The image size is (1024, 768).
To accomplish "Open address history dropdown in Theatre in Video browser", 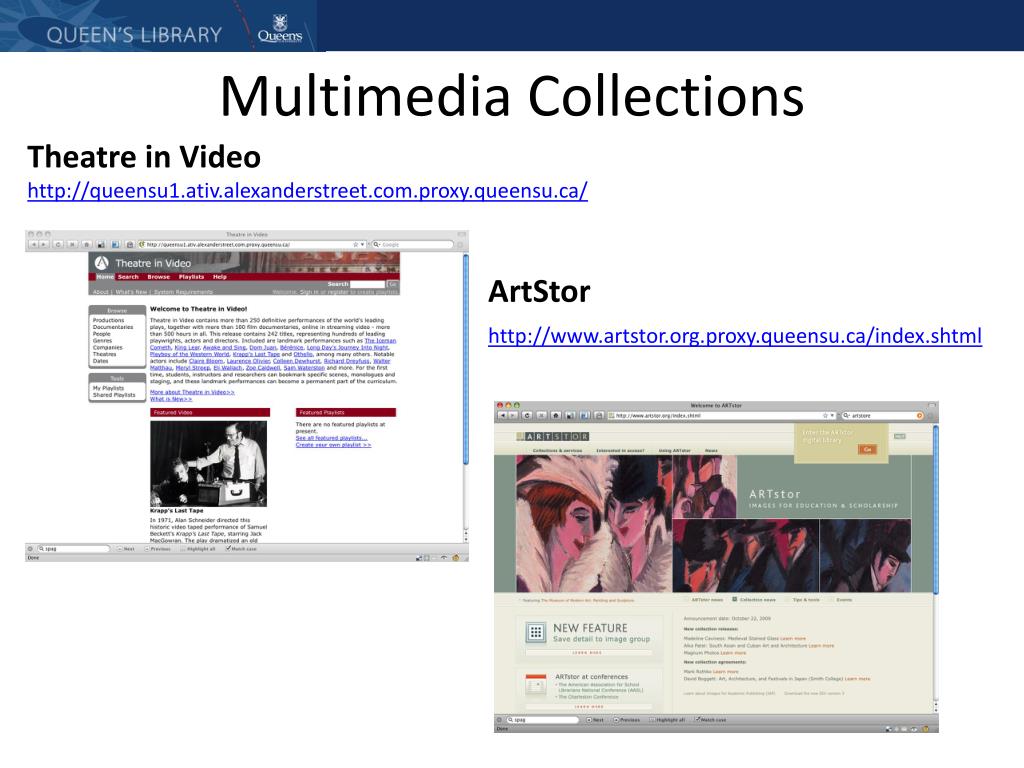I will [x=362, y=244].
